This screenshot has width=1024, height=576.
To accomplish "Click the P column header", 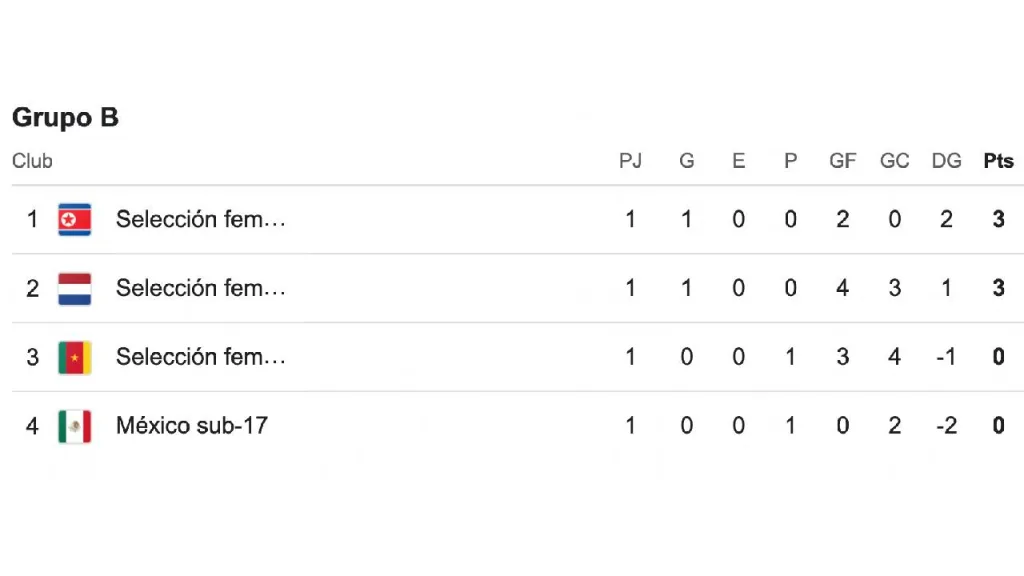I will pos(790,161).
